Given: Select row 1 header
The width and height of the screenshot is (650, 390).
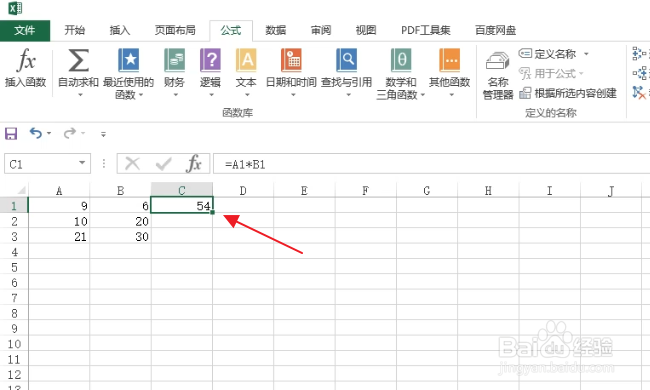Looking at the screenshot, I should point(14,206).
